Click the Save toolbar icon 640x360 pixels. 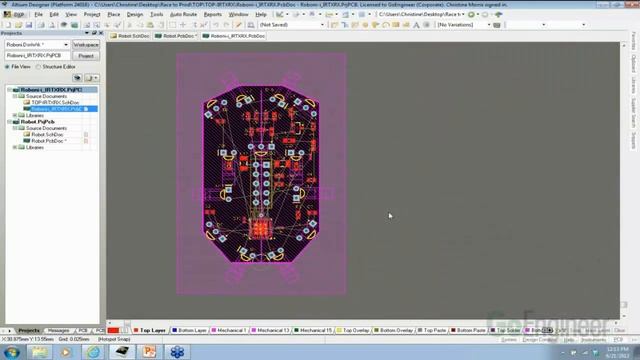(x=29, y=25)
